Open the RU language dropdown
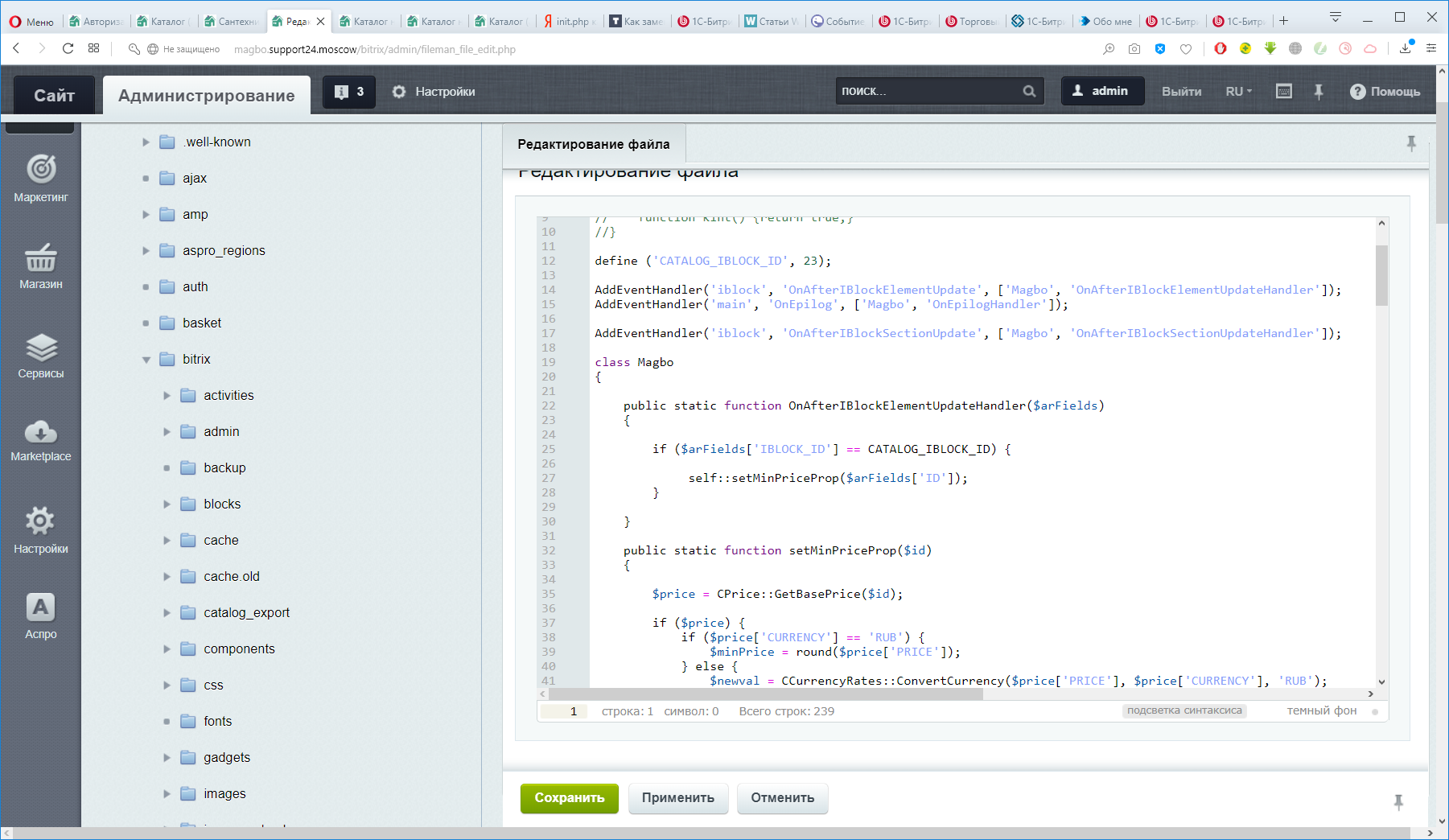The height and width of the screenshot is (840, 1449). pos(1238,92)
